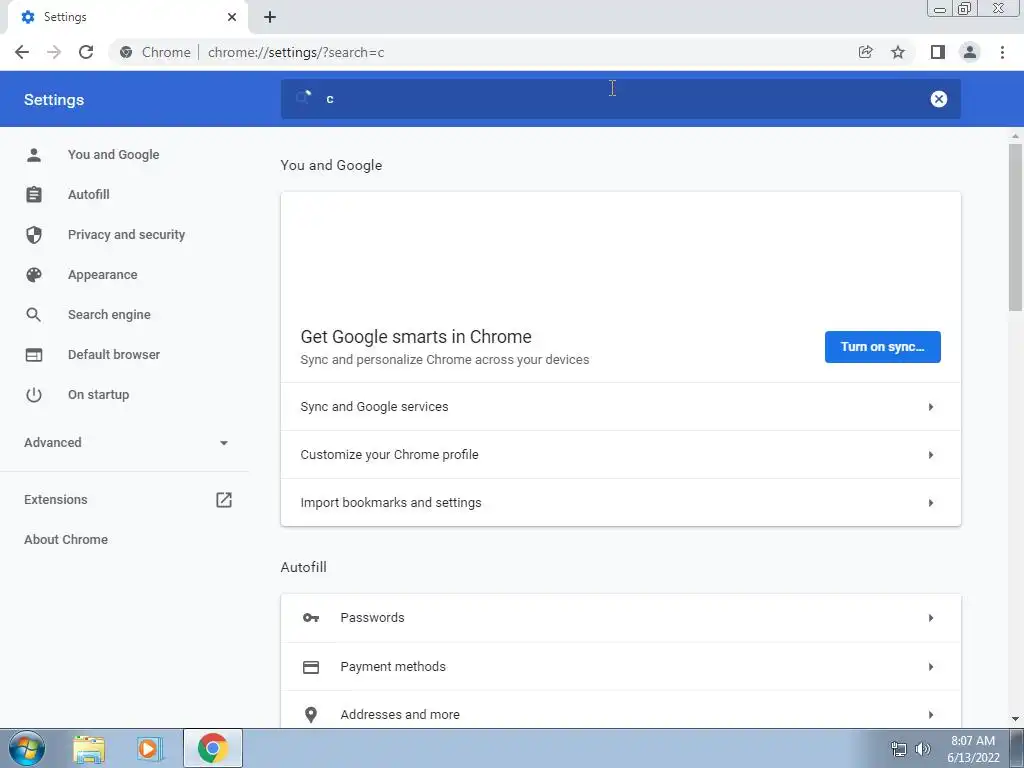Click the browser icon for Default browser
Screen dimensions: 1024x768
coord(34,355)
